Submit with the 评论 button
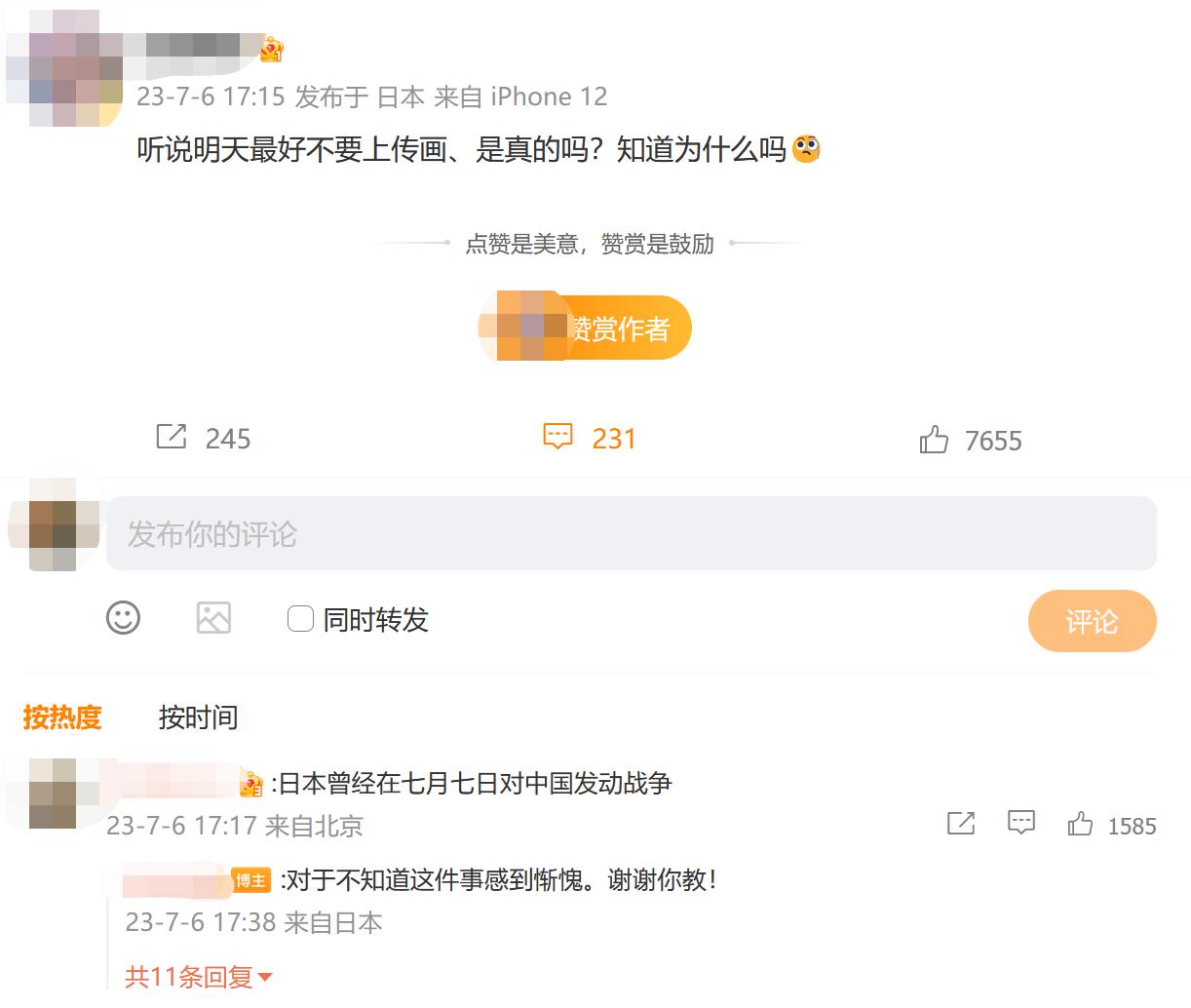1191x1008 pixels. click(x=1092, y=621)
